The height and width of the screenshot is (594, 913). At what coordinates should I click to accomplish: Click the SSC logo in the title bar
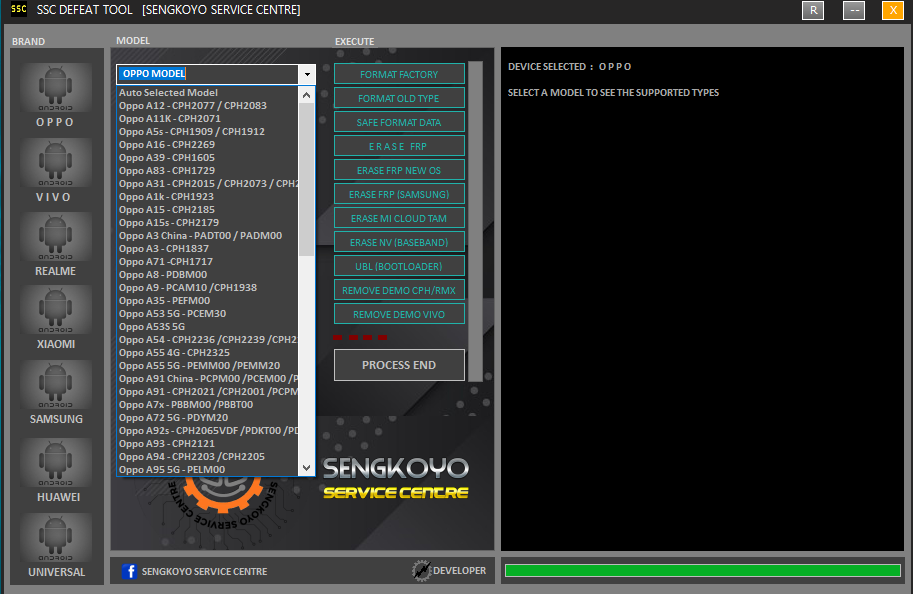pos(16,10)
